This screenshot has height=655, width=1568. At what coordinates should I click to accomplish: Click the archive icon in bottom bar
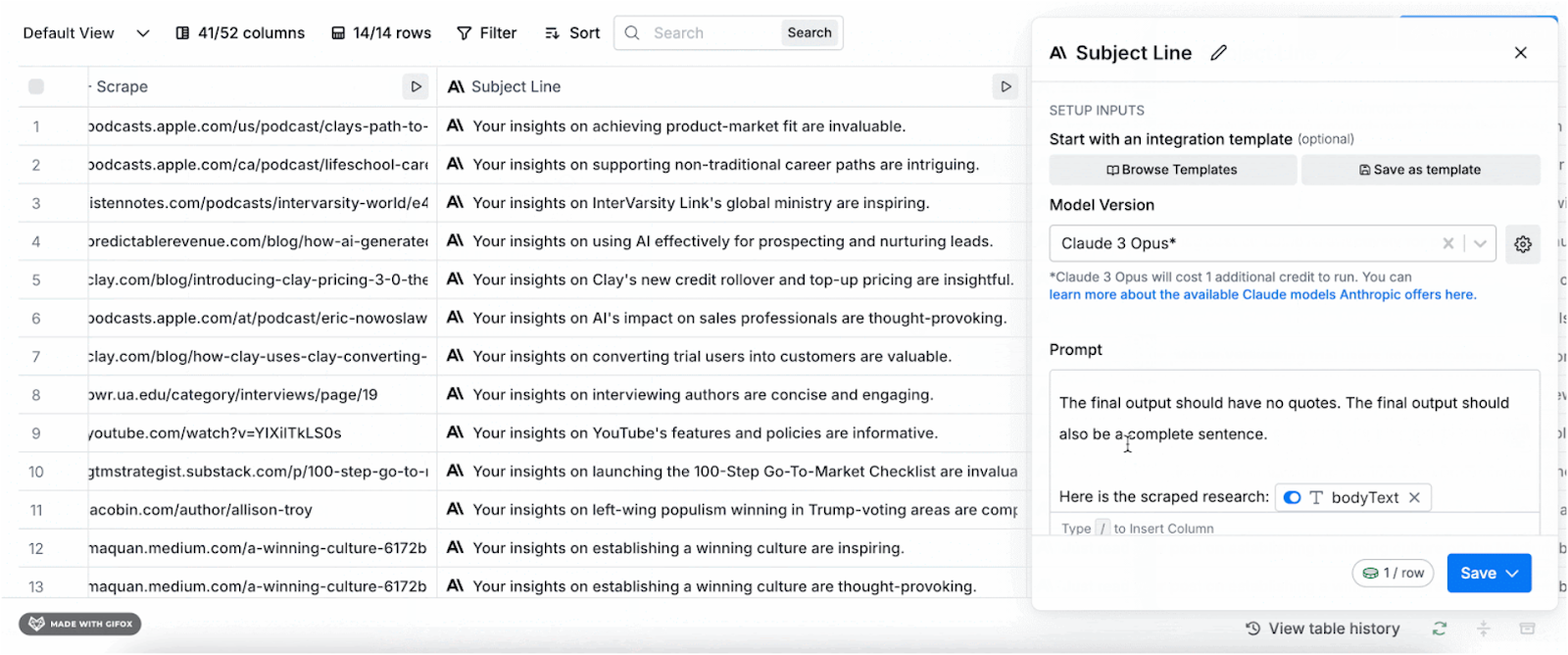(x=1527, y=629)
